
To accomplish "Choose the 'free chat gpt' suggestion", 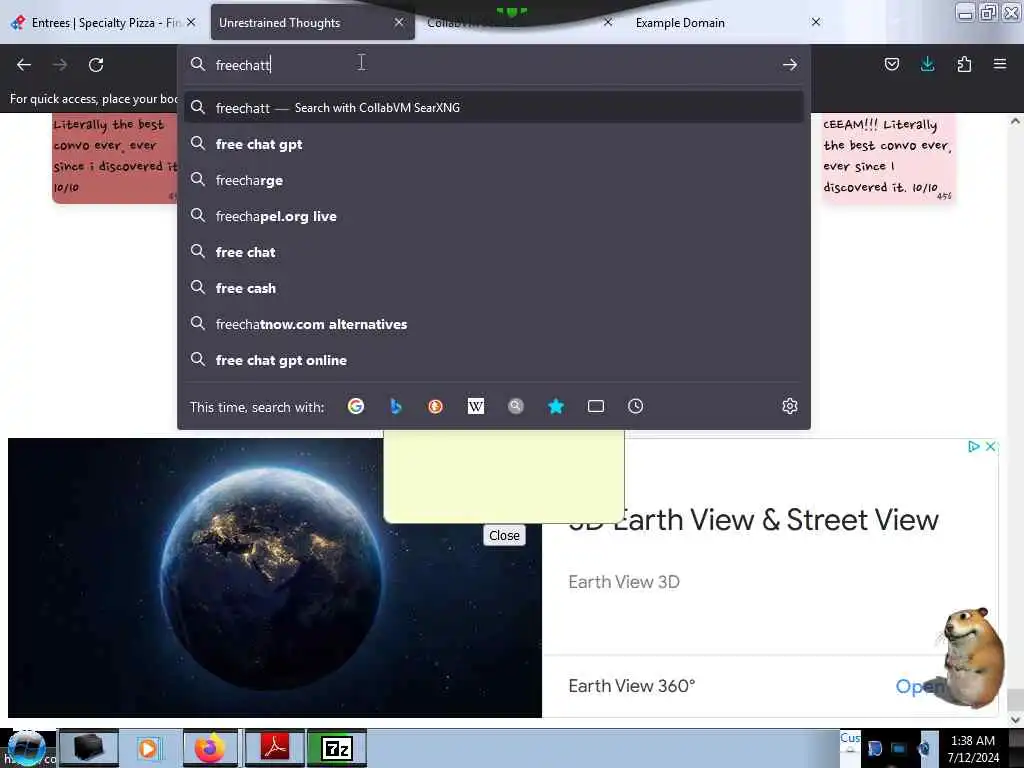I will pyautogui.click(x=494, y=144).
